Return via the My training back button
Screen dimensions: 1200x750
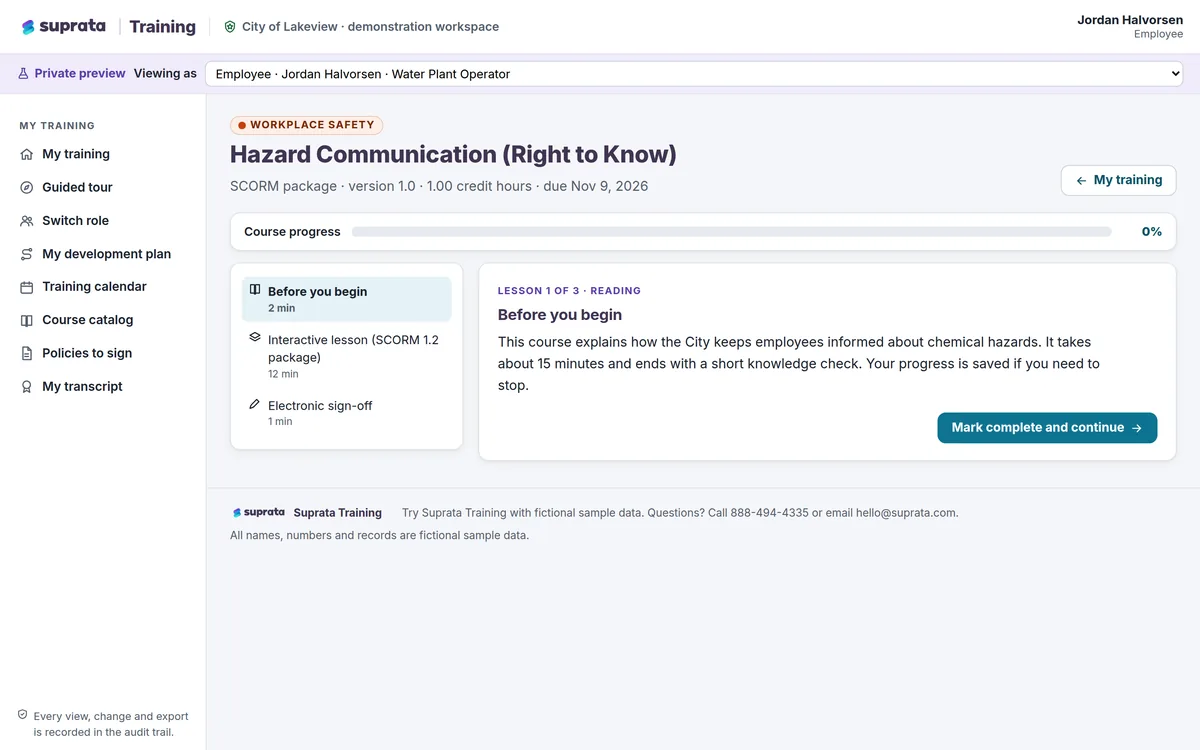click(1118, 180)
